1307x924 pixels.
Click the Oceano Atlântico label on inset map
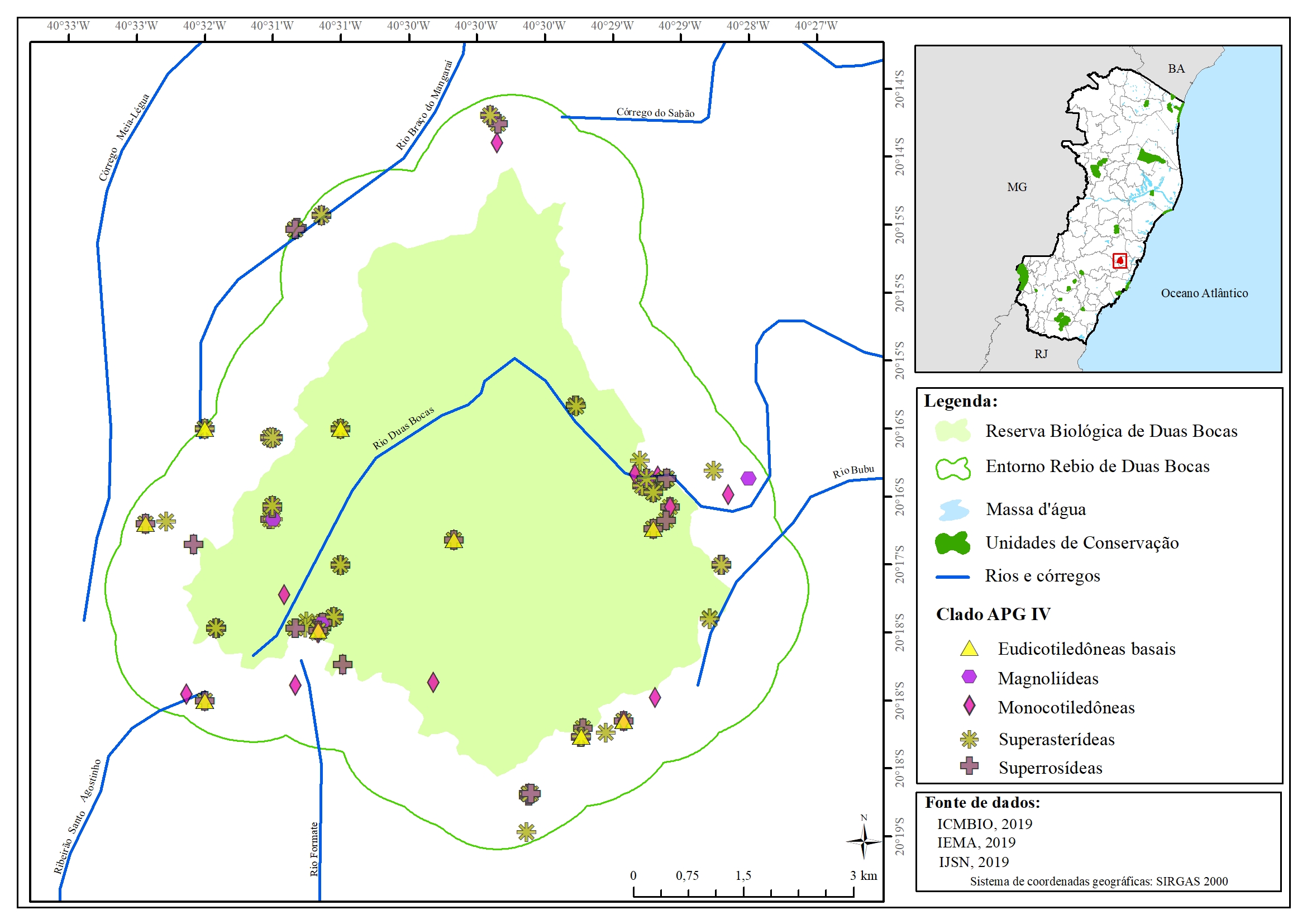(1204, 293)
